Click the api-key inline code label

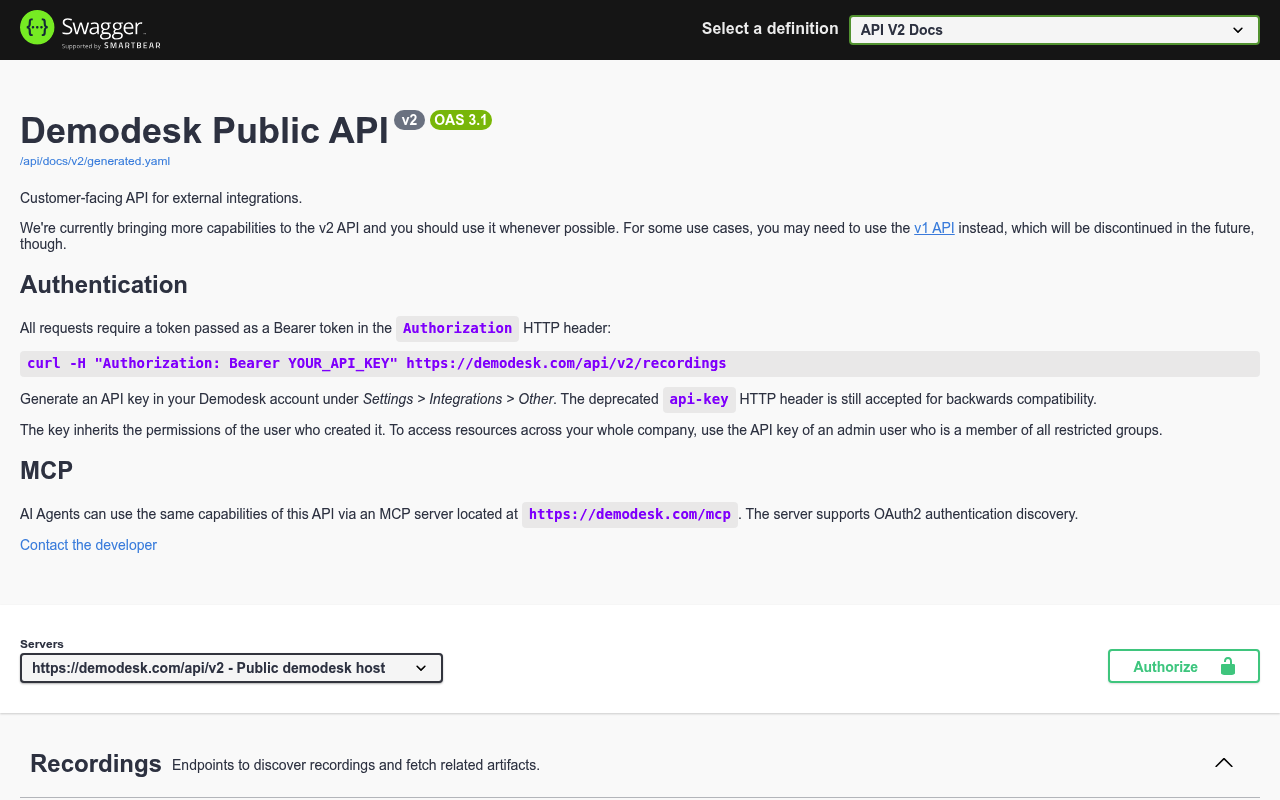coord(699,399)
